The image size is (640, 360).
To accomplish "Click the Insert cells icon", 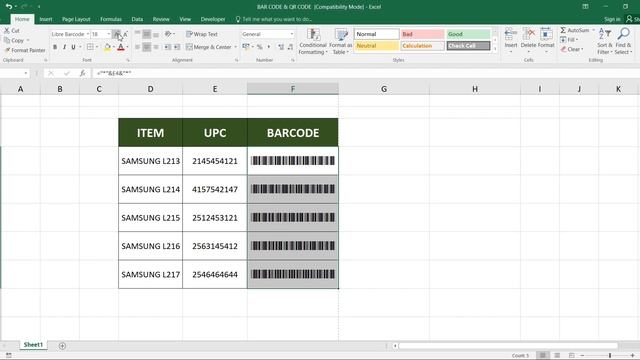I will [511, 34].
